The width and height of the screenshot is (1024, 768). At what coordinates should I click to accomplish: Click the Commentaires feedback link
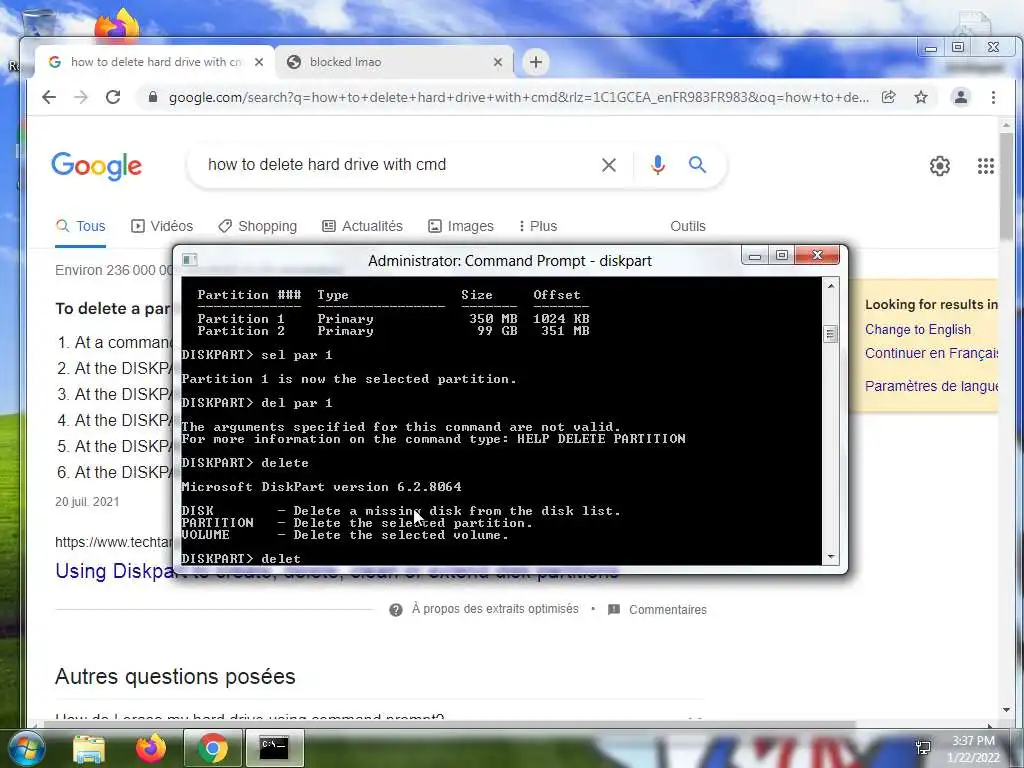667,609
